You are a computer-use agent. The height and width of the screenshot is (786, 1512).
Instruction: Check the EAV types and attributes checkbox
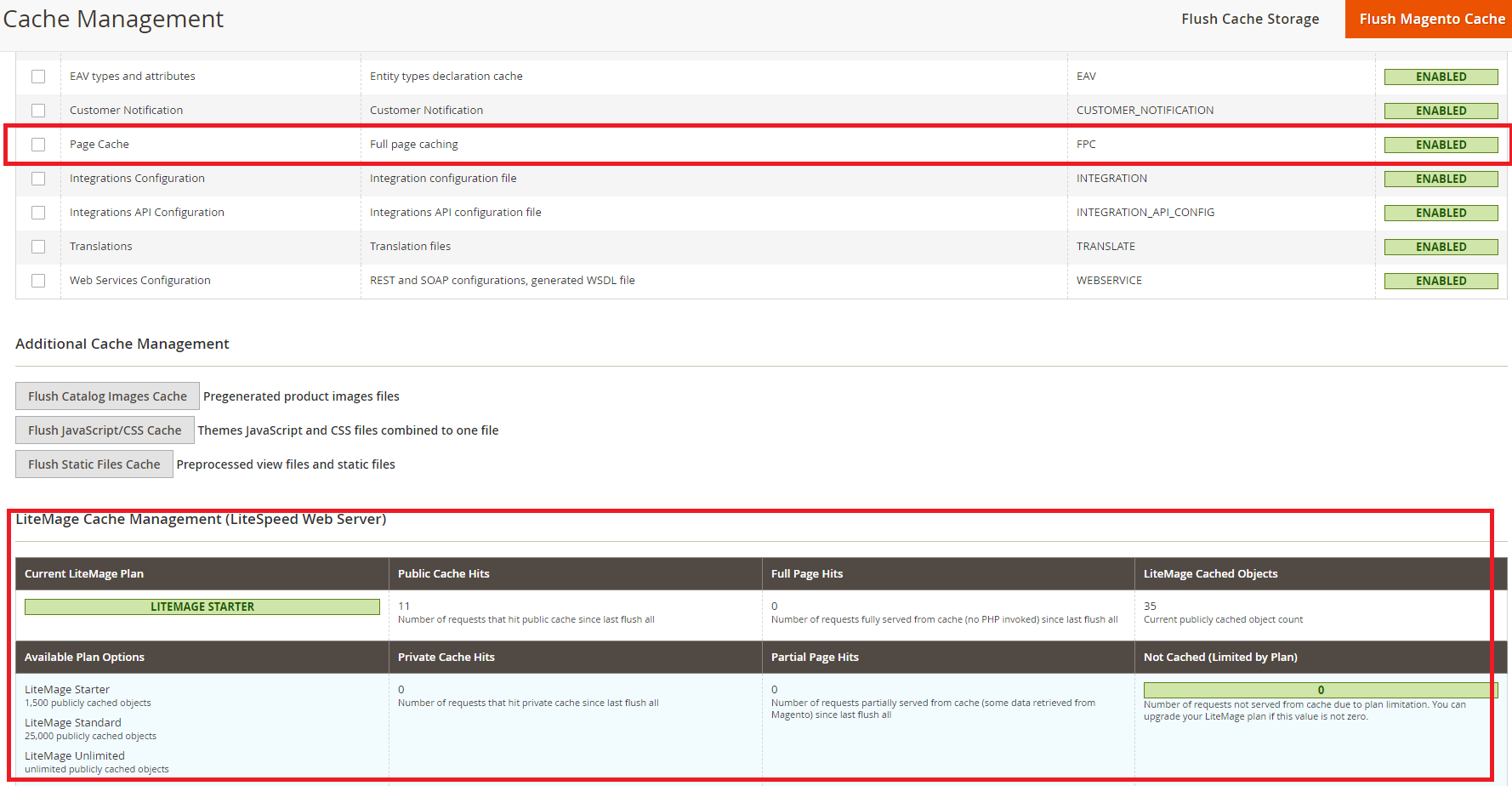click(38, 77)
